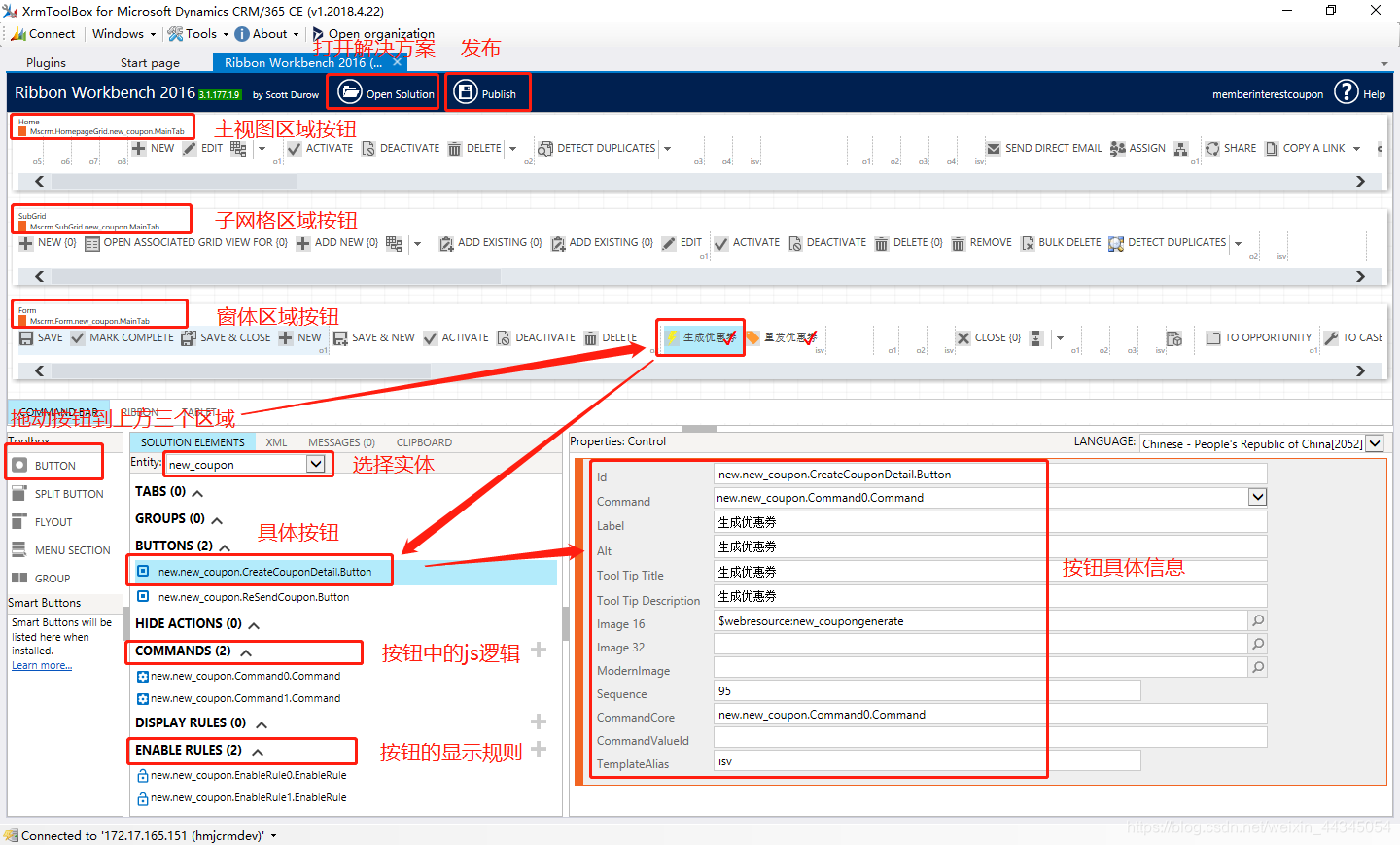Select the REMOVE button in SubGrid ribbon

tap(982, 243)
